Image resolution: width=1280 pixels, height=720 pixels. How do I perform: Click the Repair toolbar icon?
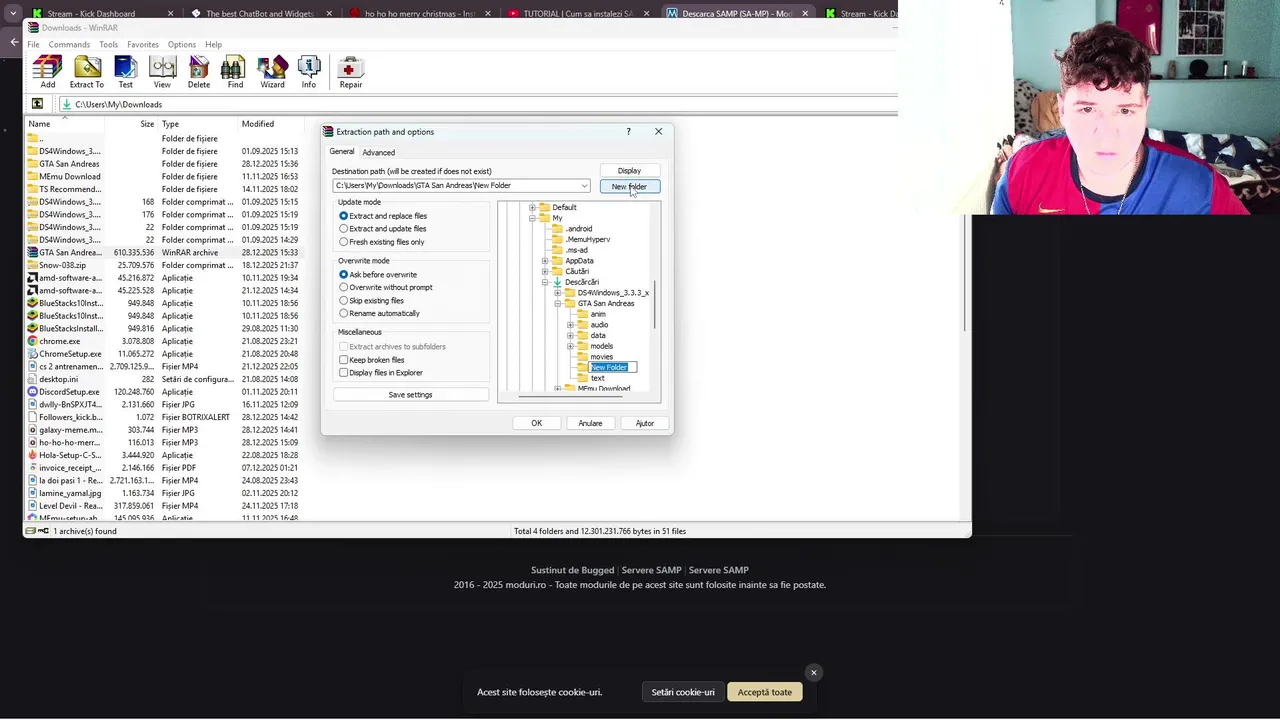(350, 68)
